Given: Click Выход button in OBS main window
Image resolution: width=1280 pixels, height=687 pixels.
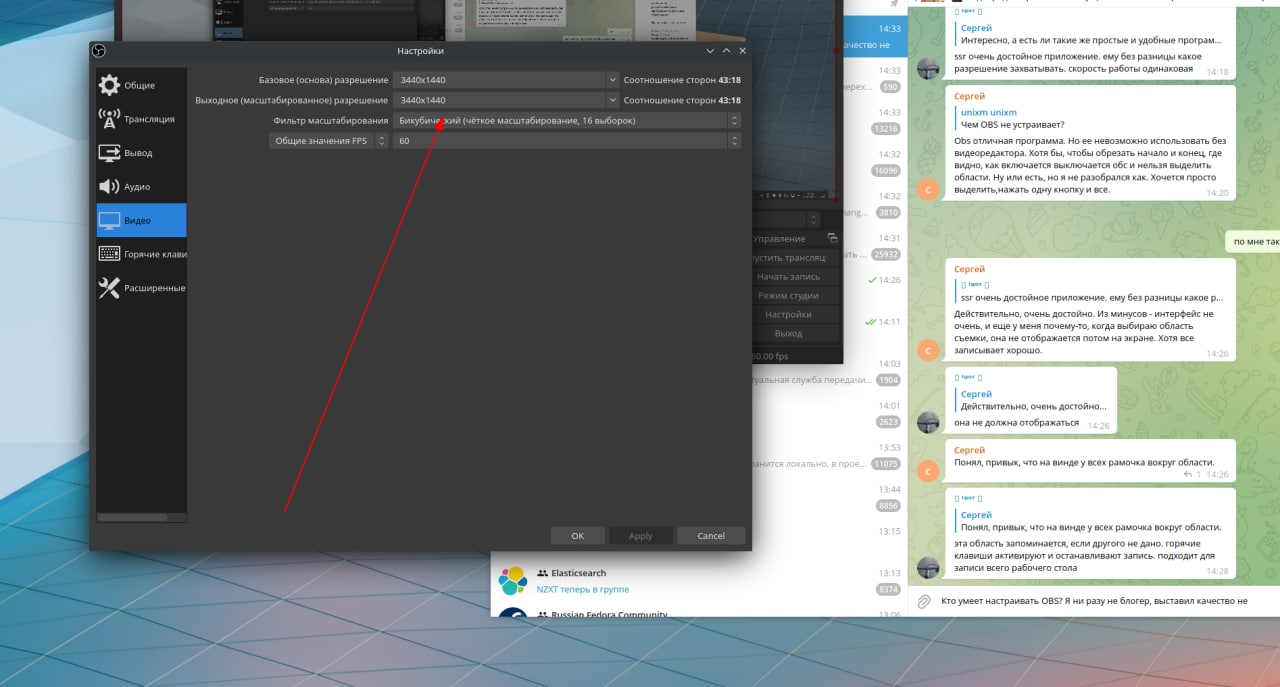Looking at the screenshot, I should [794, 333].
